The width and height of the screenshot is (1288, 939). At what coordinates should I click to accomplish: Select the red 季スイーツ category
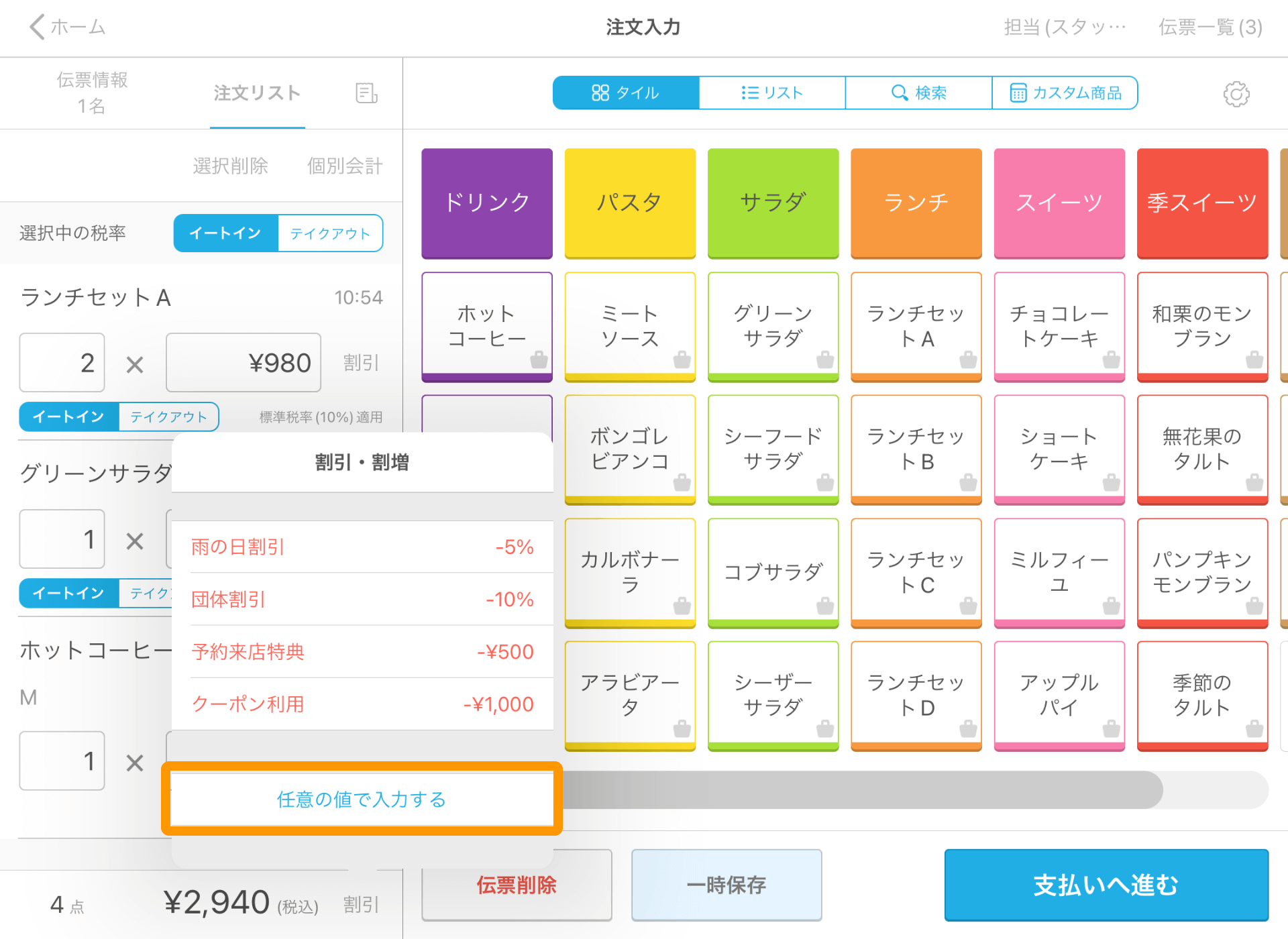[x=1202, y=203]
